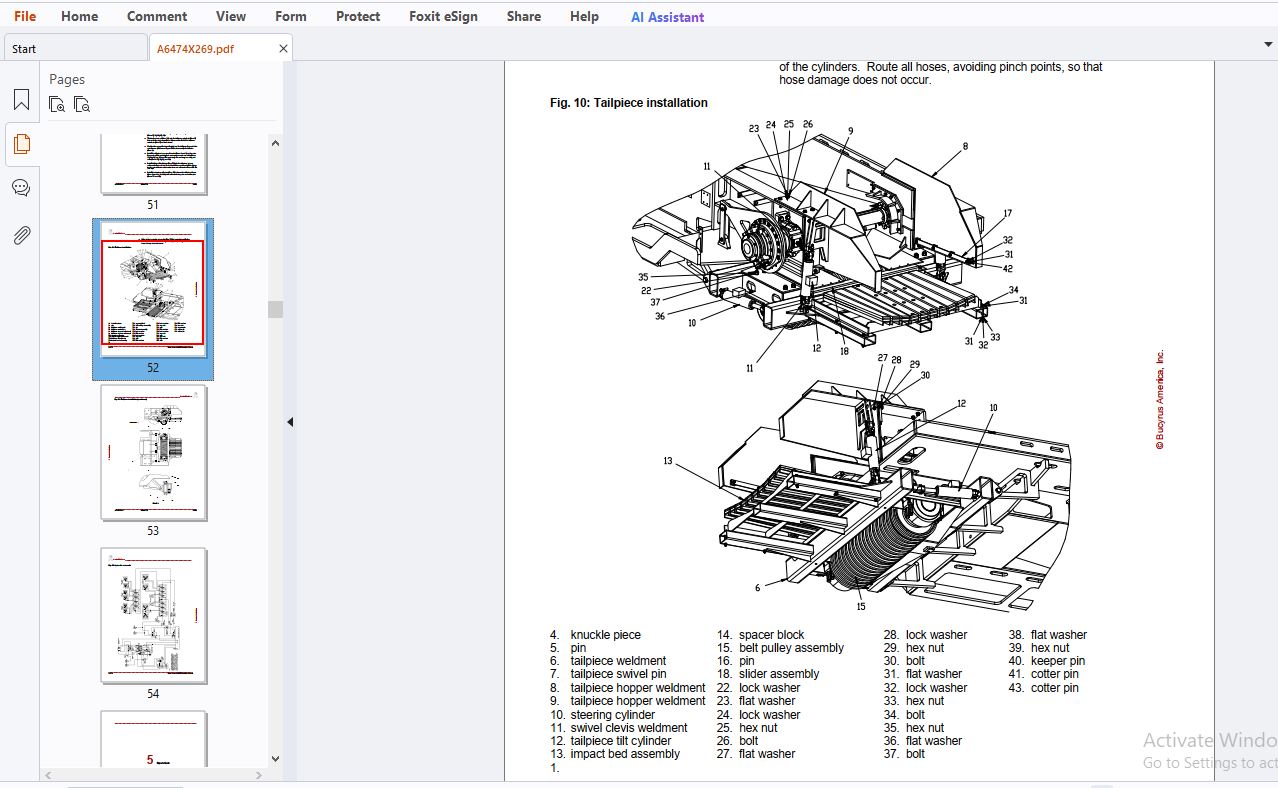Screen dimensions: 1278x788
Task: Open the View ribbon tab
Action: [231, 16]
